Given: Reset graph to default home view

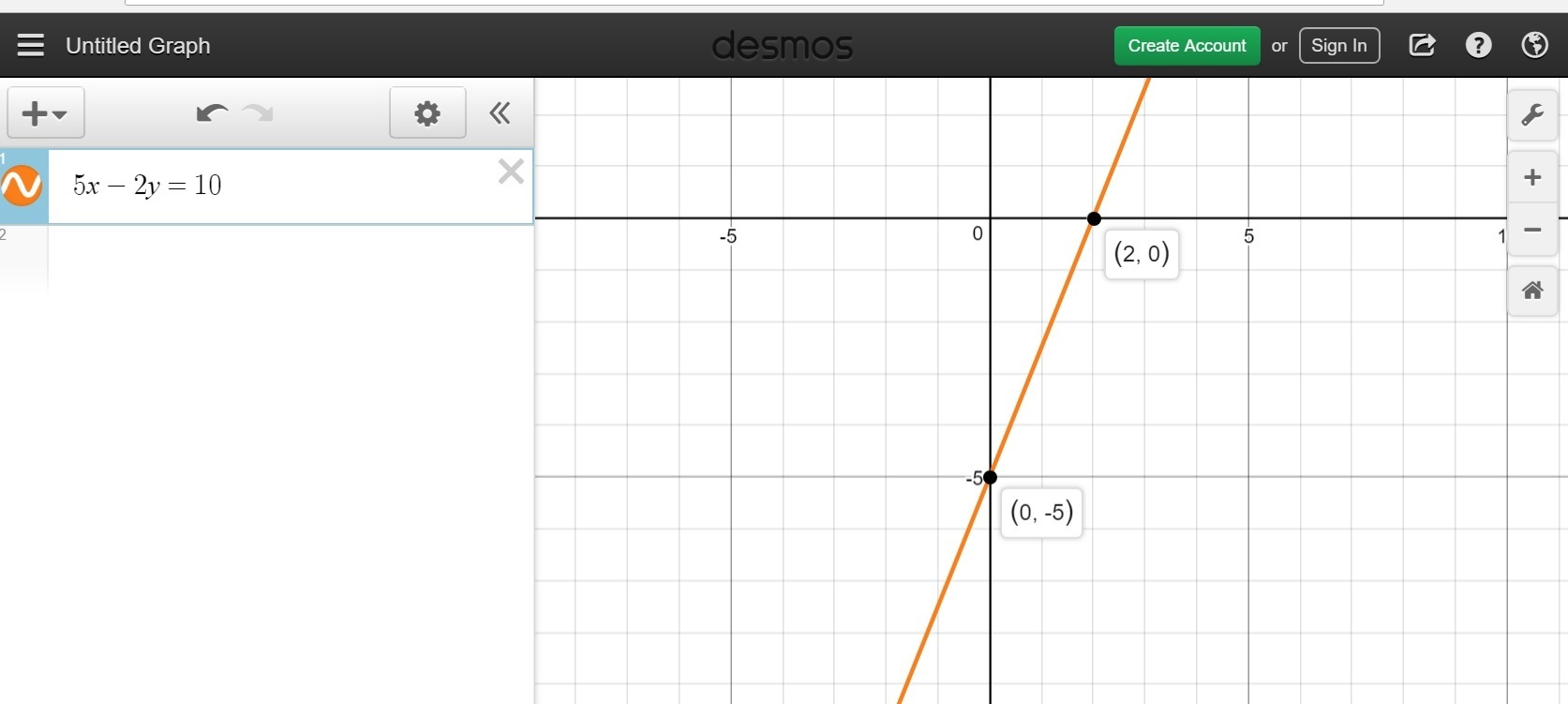Looking at the screenshot, I should click(x=1532, y=291).
